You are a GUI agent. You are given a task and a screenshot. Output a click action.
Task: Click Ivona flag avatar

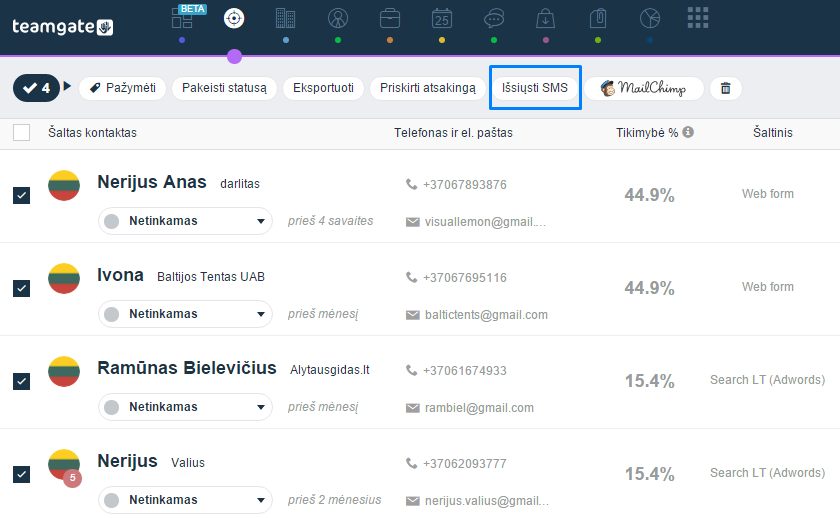point(64,279)
